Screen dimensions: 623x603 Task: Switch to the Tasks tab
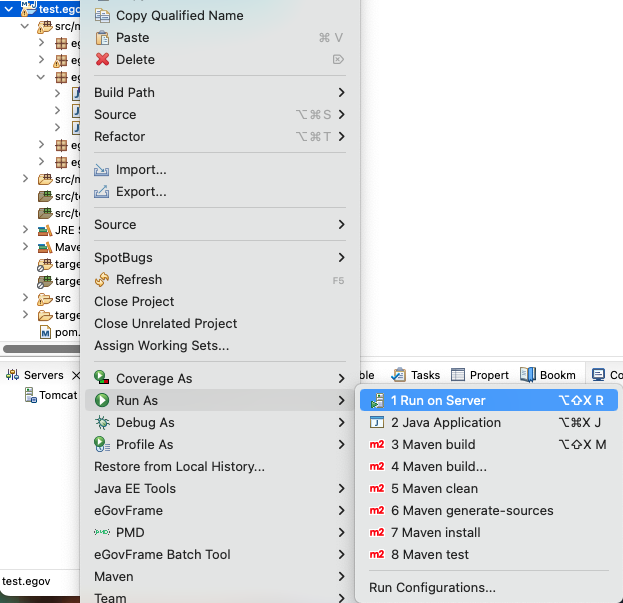415,375
